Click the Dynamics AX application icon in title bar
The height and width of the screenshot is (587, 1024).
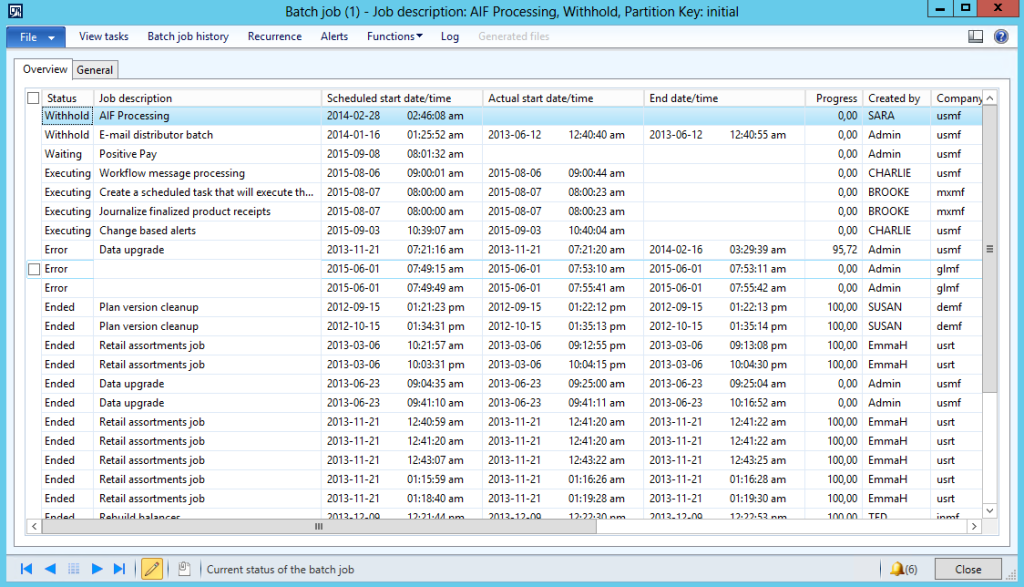[15, 11]
